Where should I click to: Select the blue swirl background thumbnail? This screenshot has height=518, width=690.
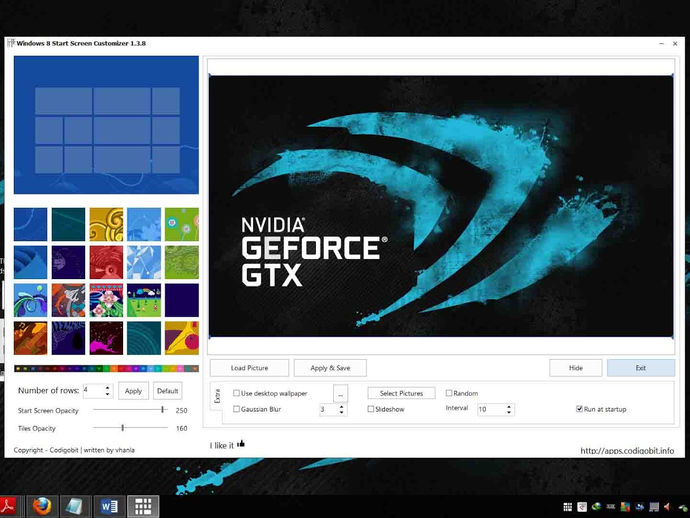click(30, 224)
